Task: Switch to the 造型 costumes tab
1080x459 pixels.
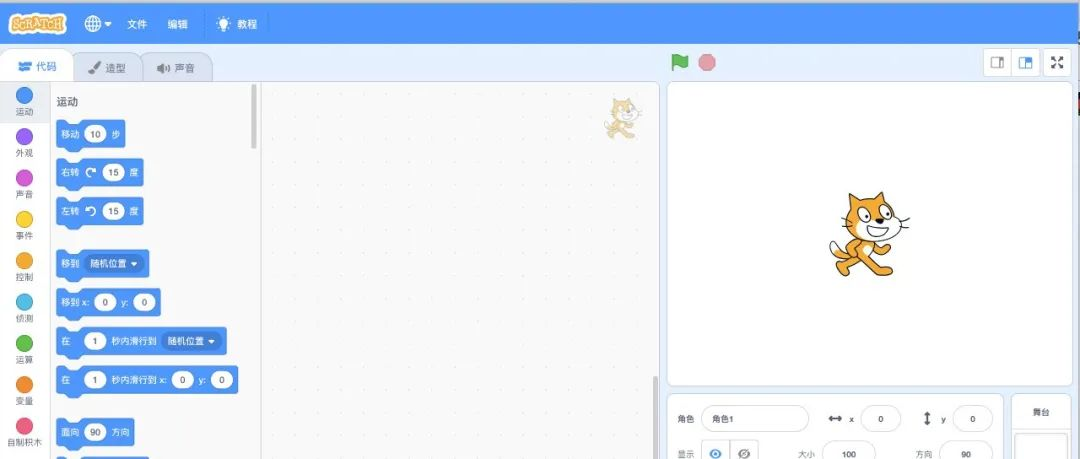Action: click(x=107, y=68)
